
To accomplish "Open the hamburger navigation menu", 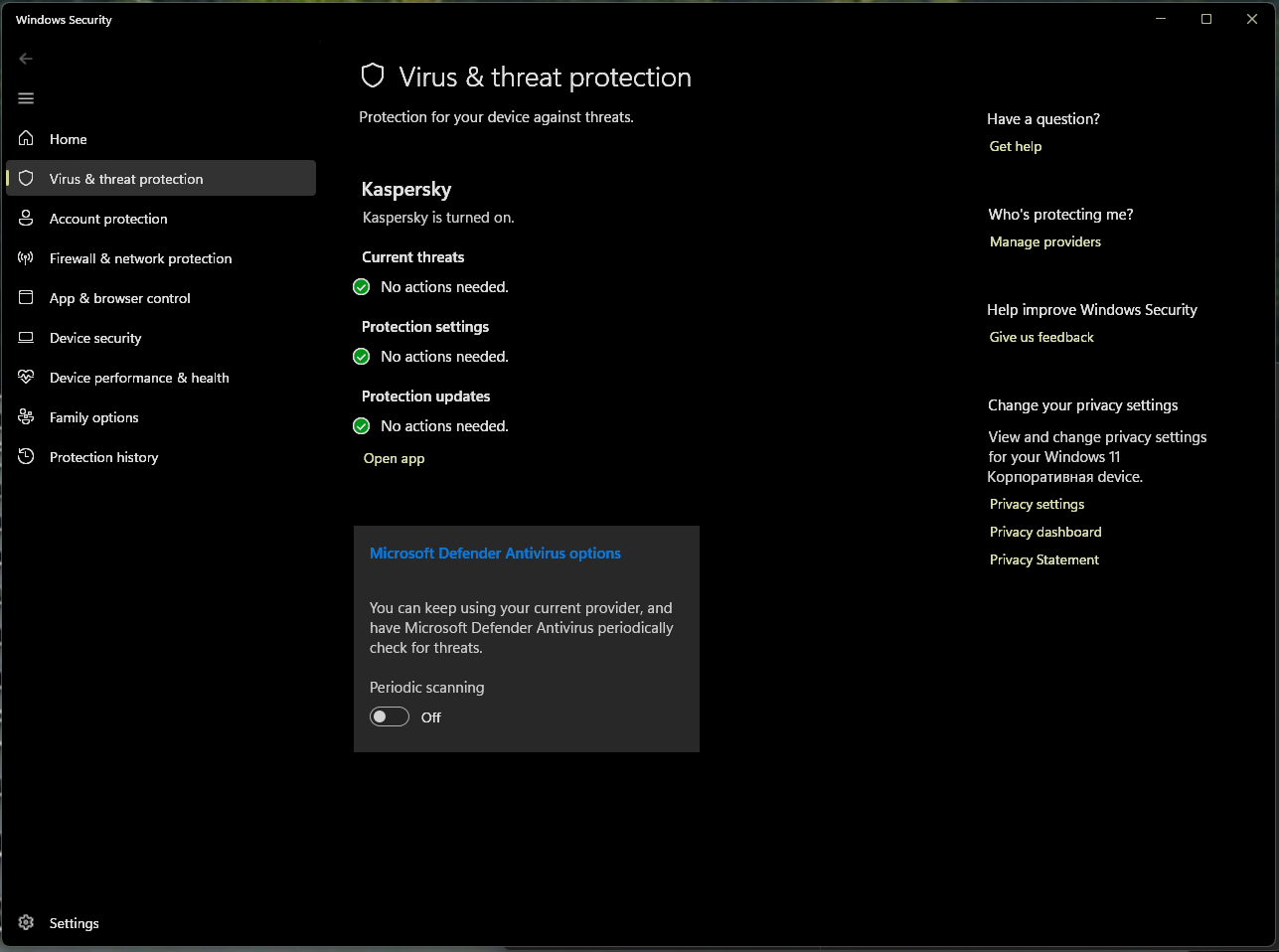I will click(x=26, y=98).
